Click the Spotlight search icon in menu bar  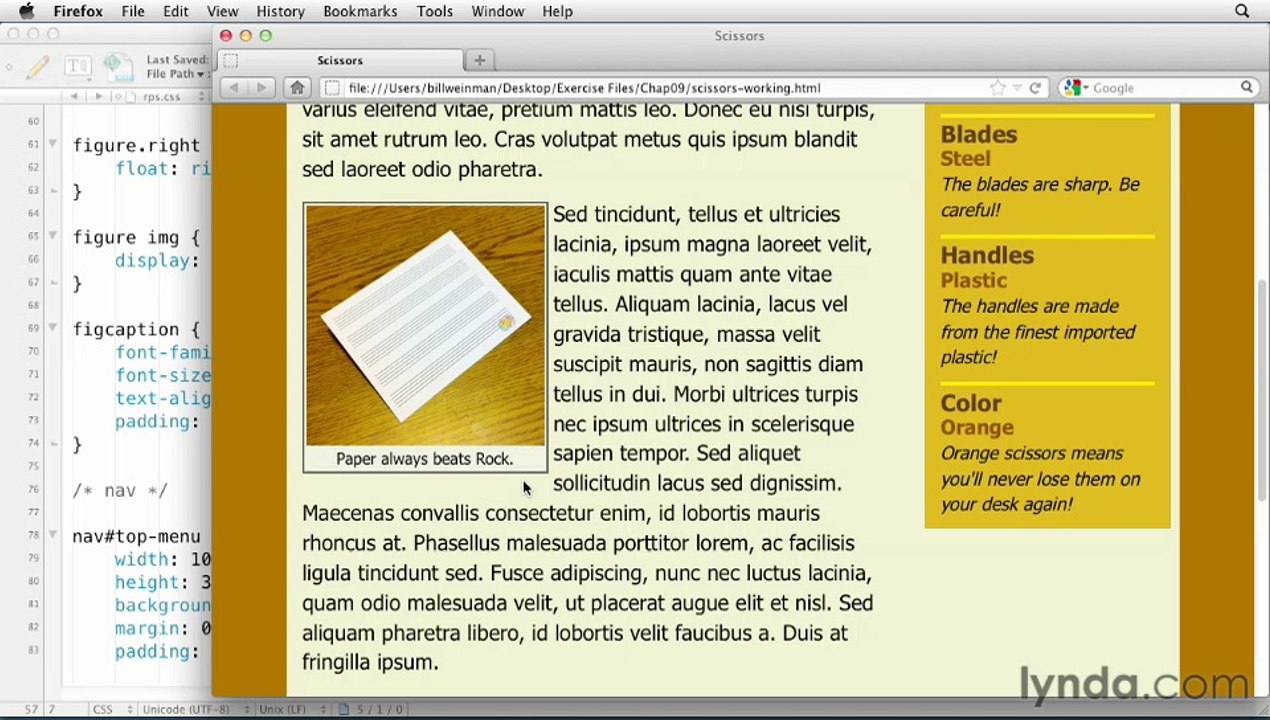click(x=1242, y=11)
